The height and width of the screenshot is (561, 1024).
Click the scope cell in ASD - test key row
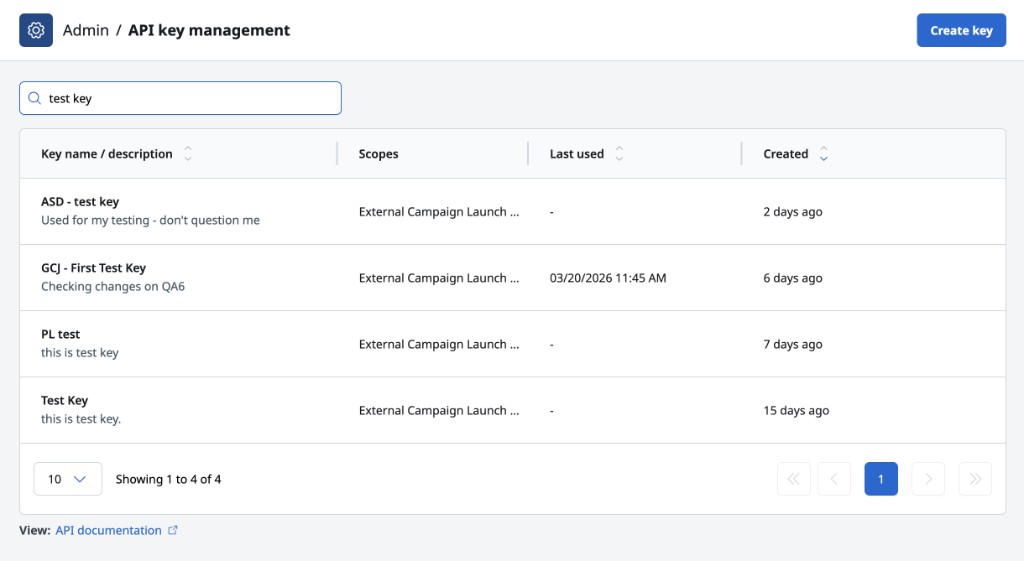pyautogui.click(x=439, y=212)
